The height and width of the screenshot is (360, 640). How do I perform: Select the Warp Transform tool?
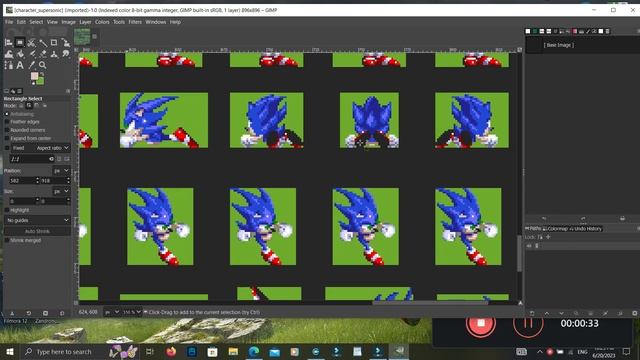click(9, 54)
